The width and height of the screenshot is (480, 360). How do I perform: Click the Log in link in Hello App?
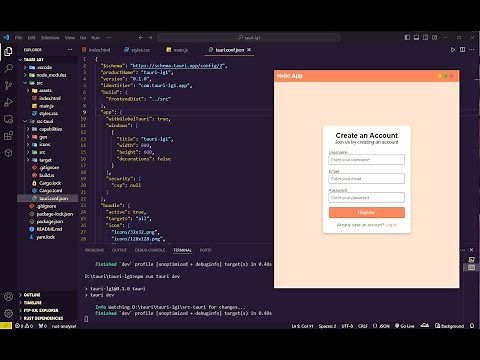(x=391, y=225)
